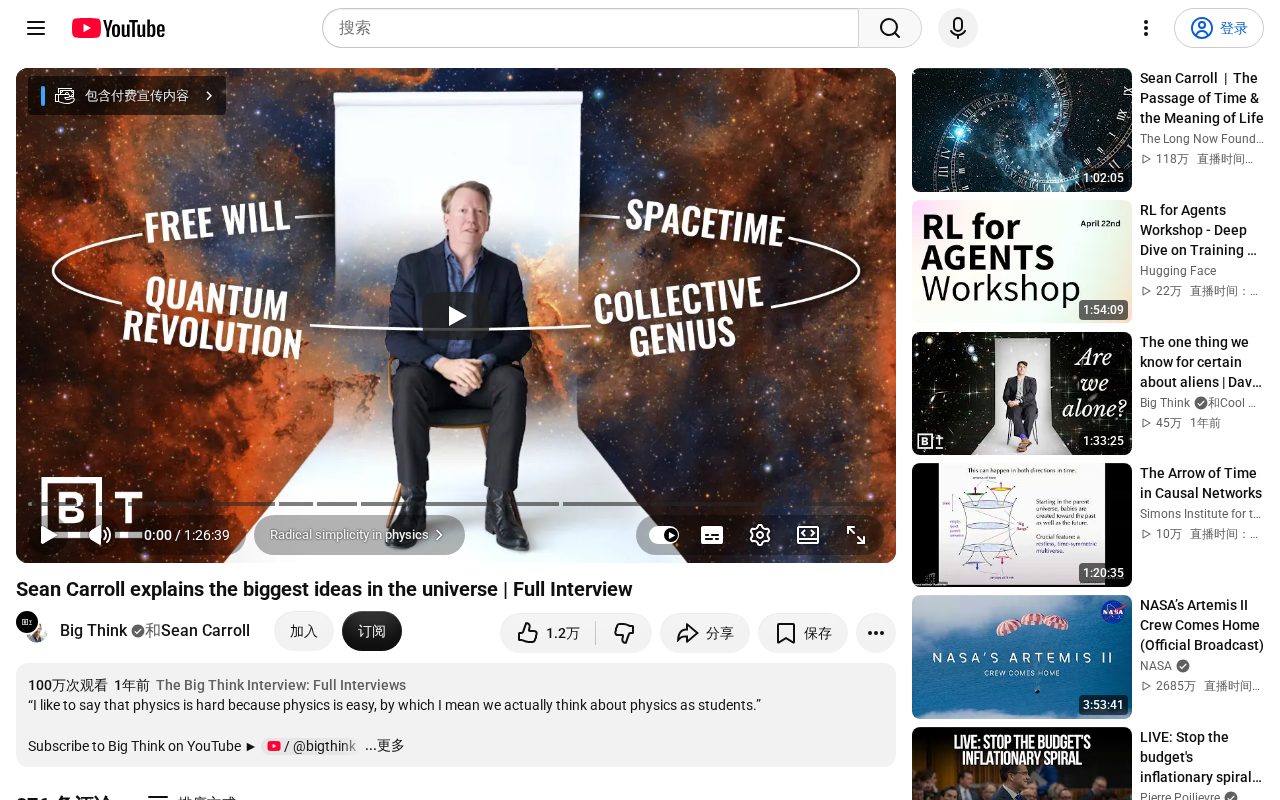Open 'Are we alone?' aliens video thumbnail
Viewport: 1280px width, 800px height.
coord(1022,394)
